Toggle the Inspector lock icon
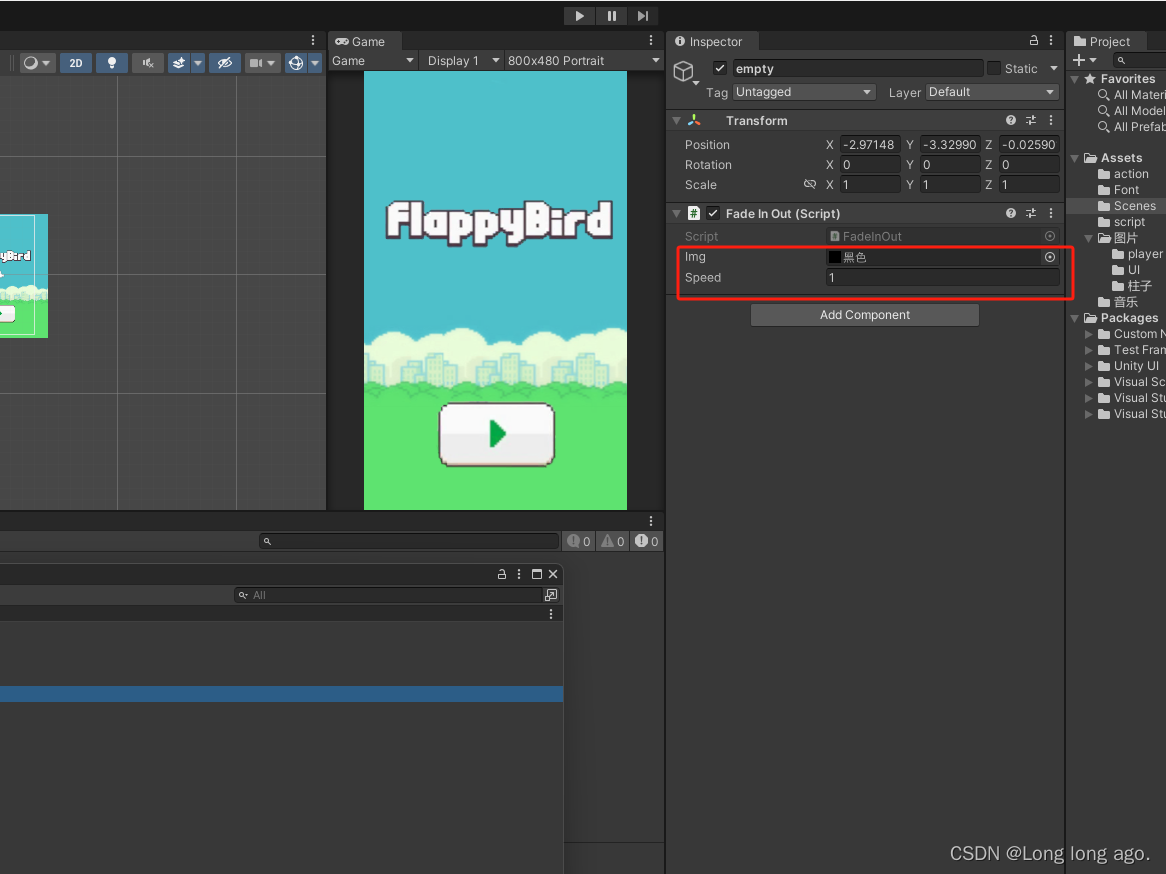The image size is (1166, 874). click(1034, 40)
